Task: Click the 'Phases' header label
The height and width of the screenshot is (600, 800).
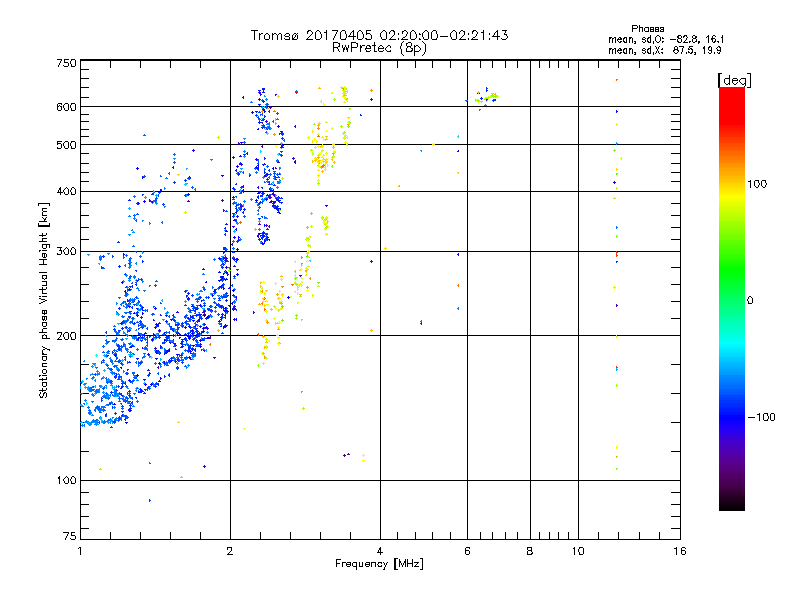Action: click(x=647, y=29)
